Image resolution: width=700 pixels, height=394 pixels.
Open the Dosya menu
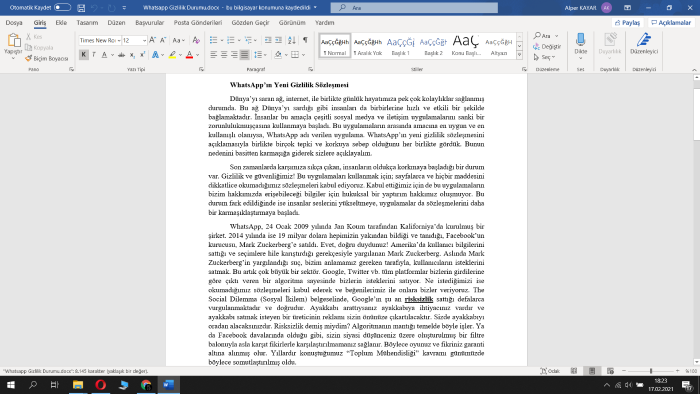14,22
